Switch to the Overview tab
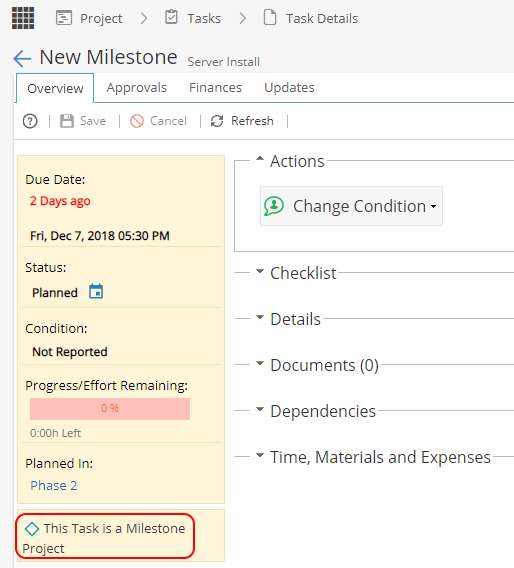Image resolution: width=514 pixels, height=568 pixels. point(55,88)
